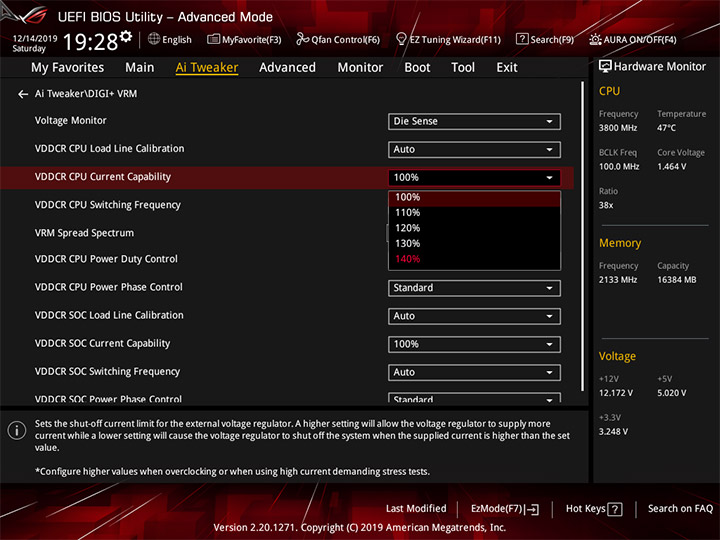The width and height of the screenshot is (720, 540).
Task: Select the Voltage Monitor label
Action: click(x=71, y=121)
